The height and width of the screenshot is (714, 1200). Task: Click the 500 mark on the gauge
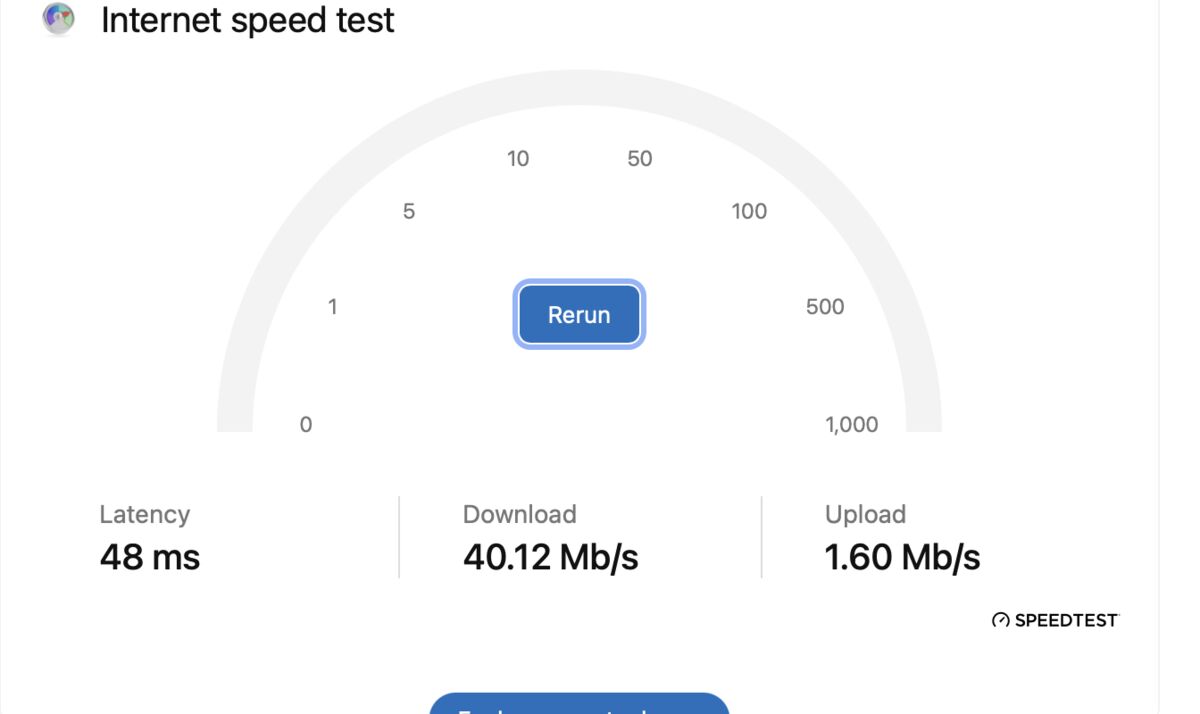(x=825, y=307)
